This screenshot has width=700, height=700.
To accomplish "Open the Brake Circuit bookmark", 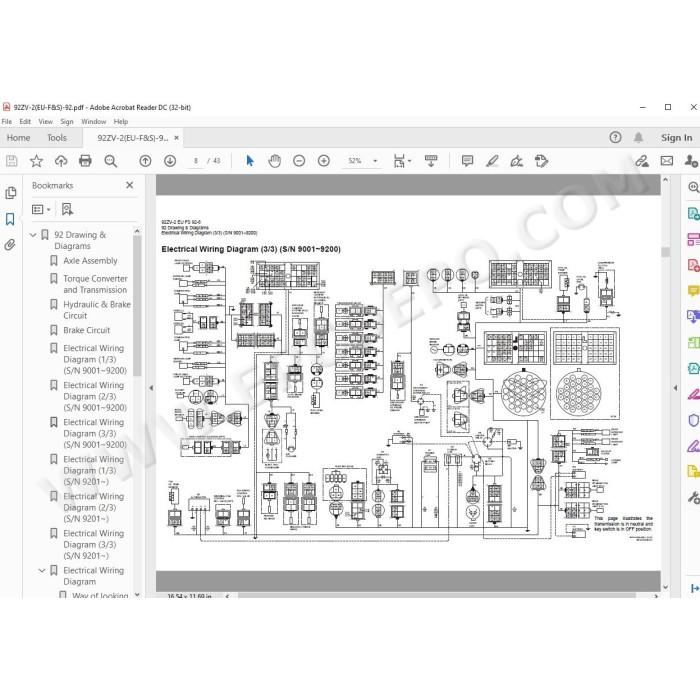I will click(x=87, y=330).
